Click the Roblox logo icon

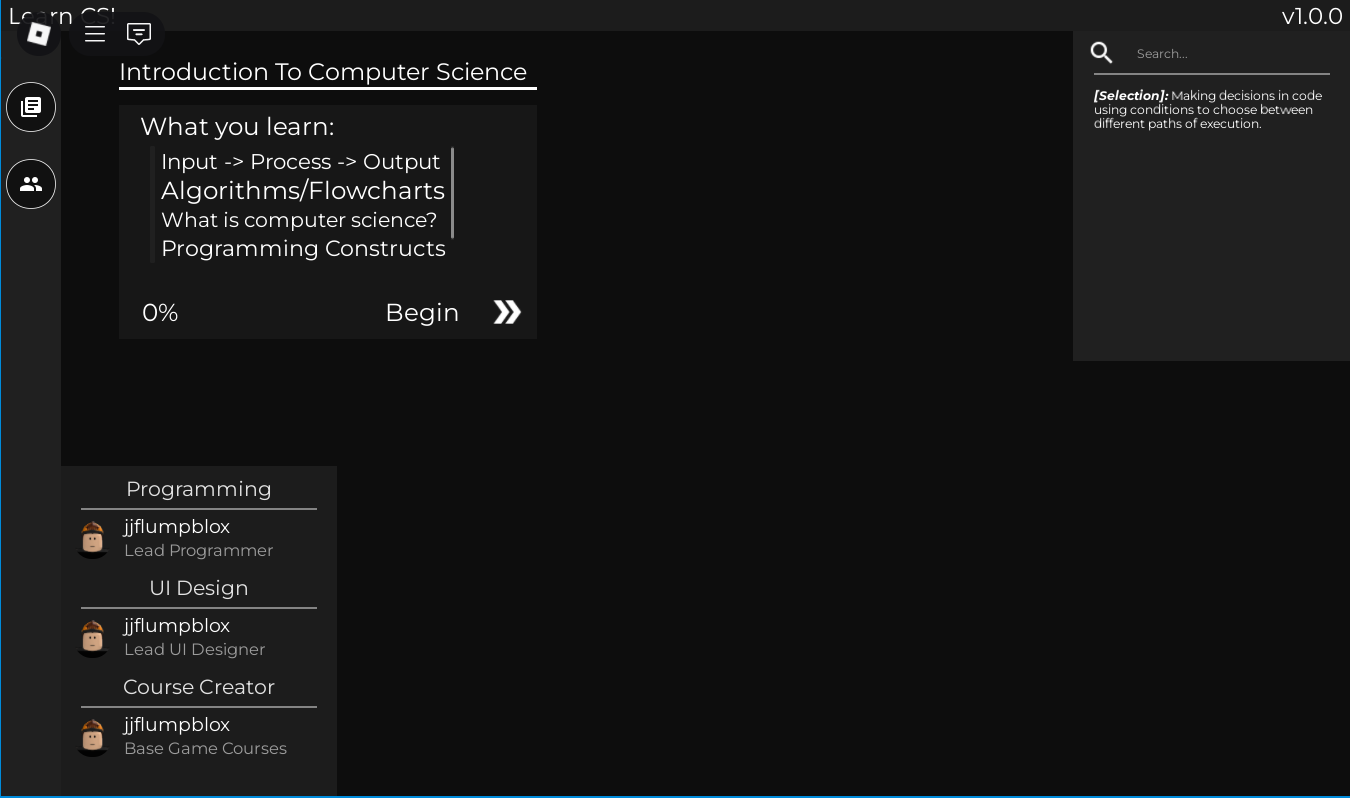[38, 34]
